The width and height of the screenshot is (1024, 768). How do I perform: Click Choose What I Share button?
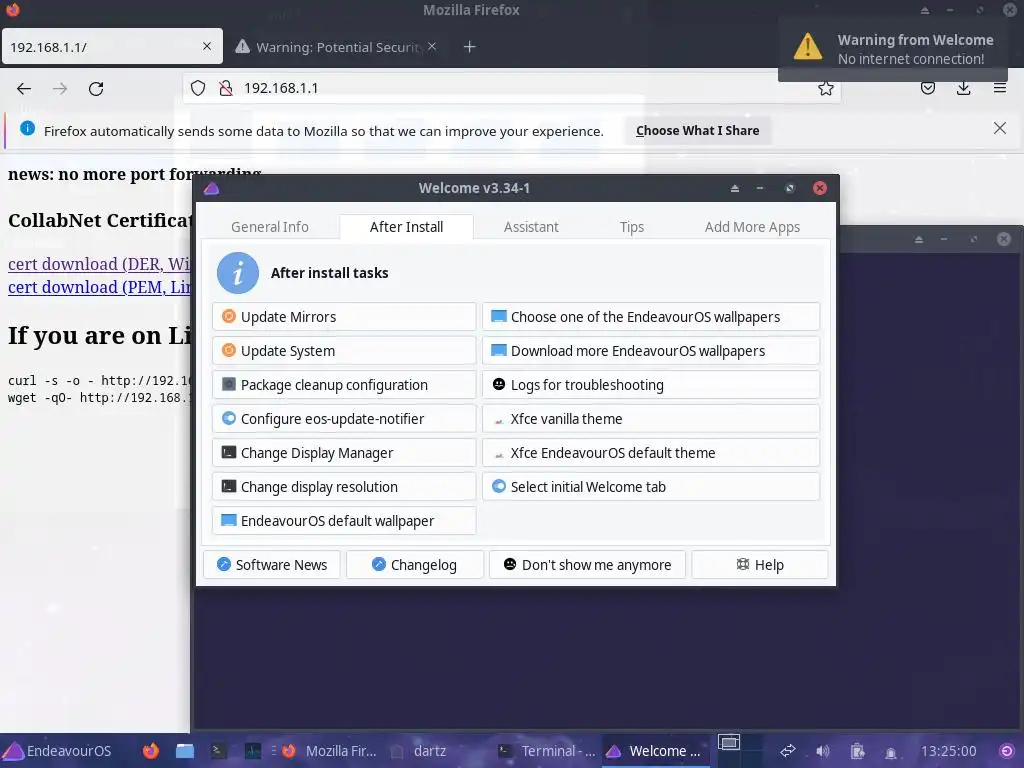click(697, 131)
